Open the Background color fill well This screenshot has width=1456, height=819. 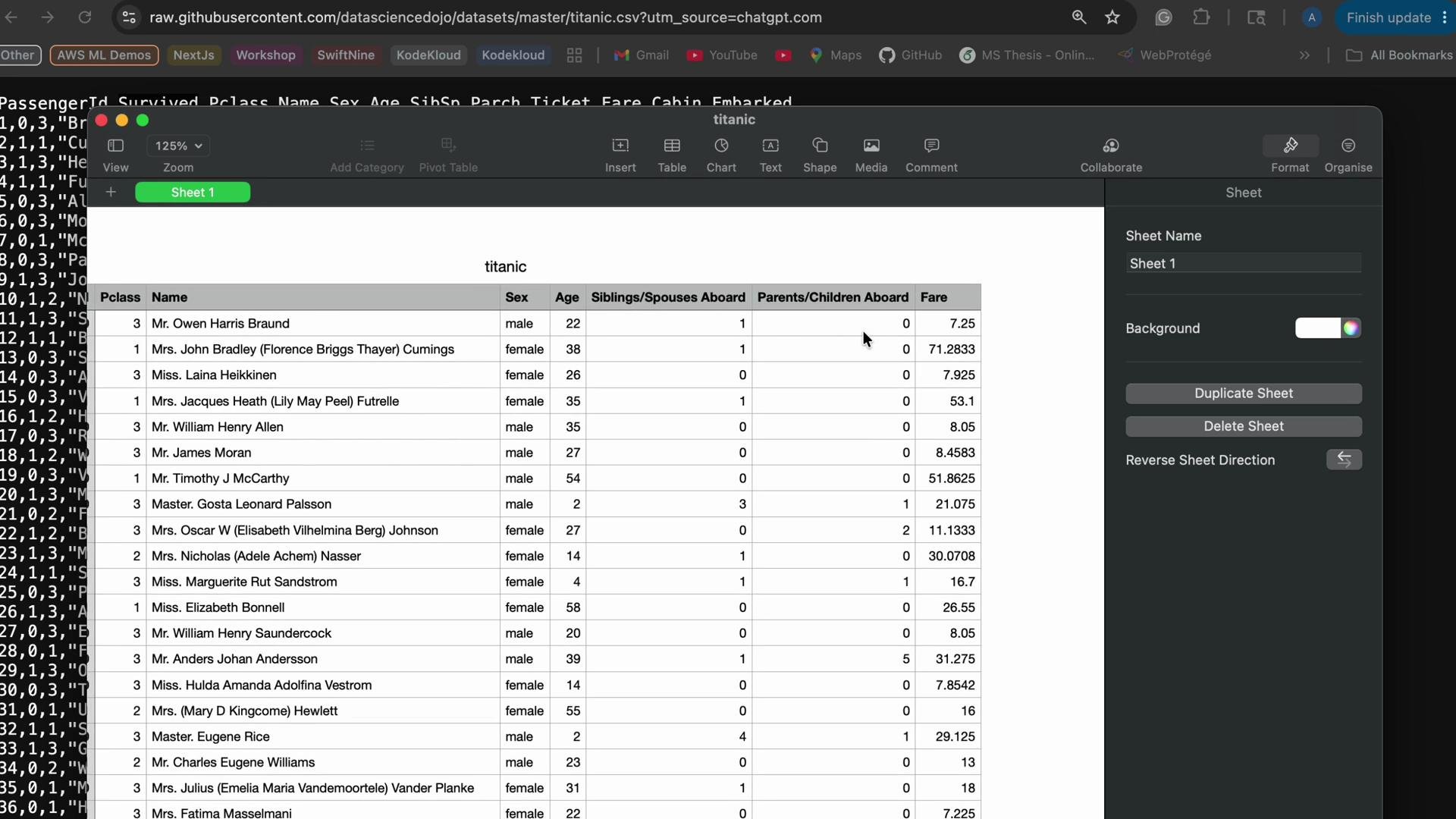point(1318,328)
